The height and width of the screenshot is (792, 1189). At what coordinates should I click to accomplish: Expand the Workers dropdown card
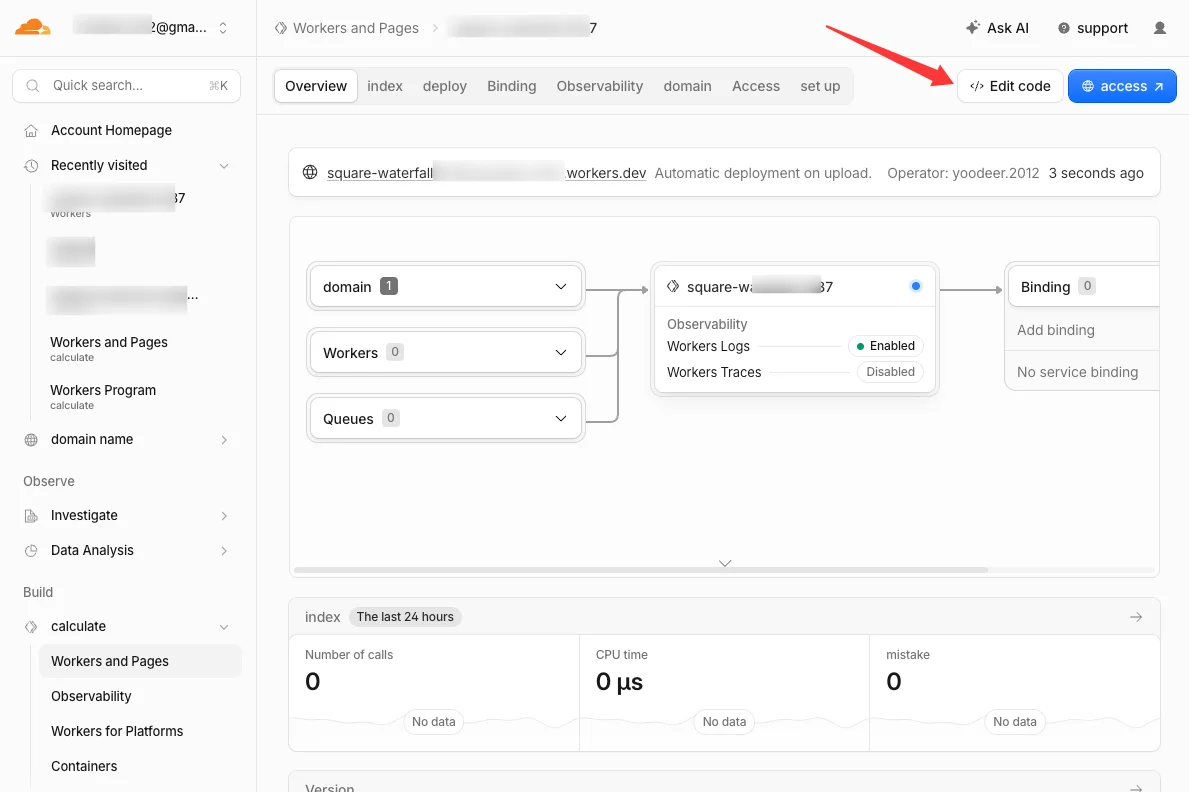coord(446,353)
